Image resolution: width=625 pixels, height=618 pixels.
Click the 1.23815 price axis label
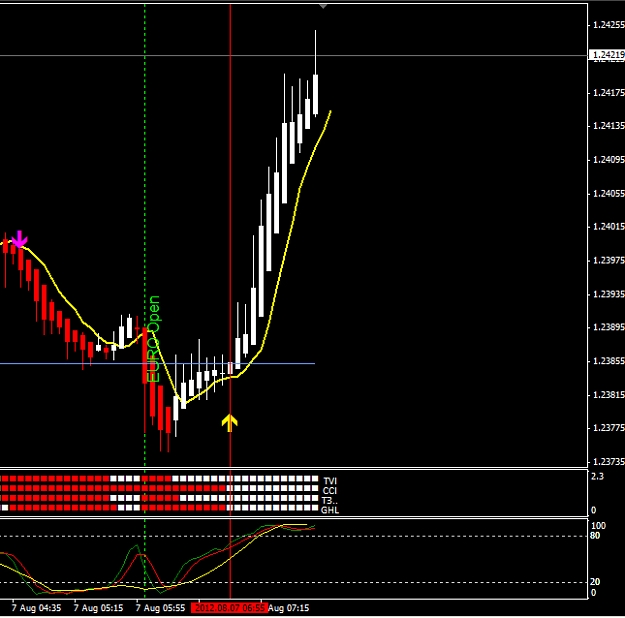(609, 395)
